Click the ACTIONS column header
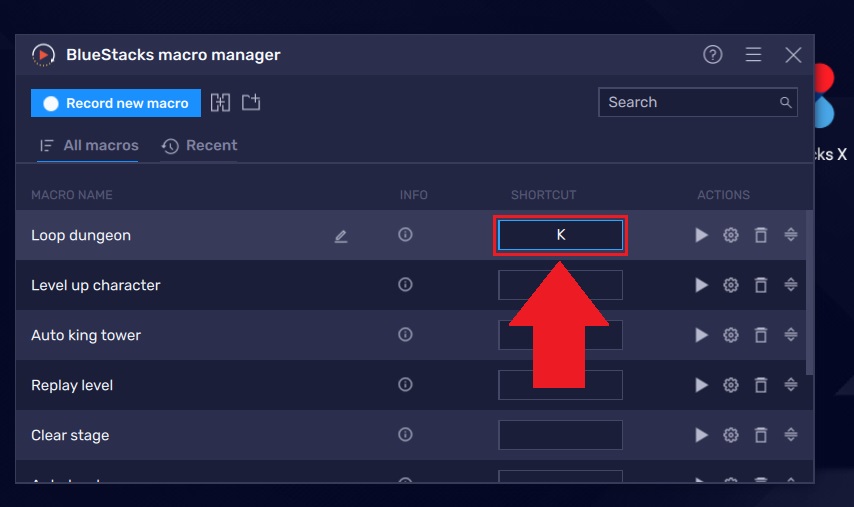This screenshot has width=854, height=507. click(x=723, y=195)
